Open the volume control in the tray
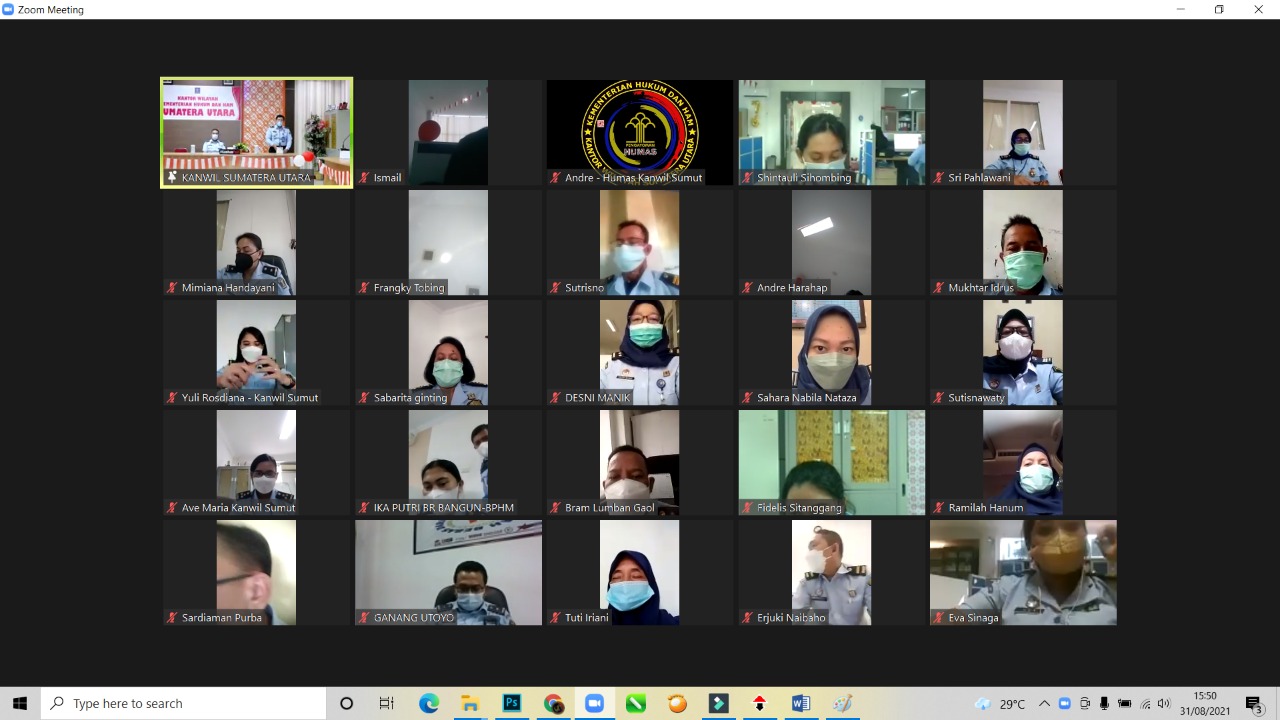Image resolution: width=1280 pixels, height=720 pixels. pyautogui.click(x=1163, y=703)
